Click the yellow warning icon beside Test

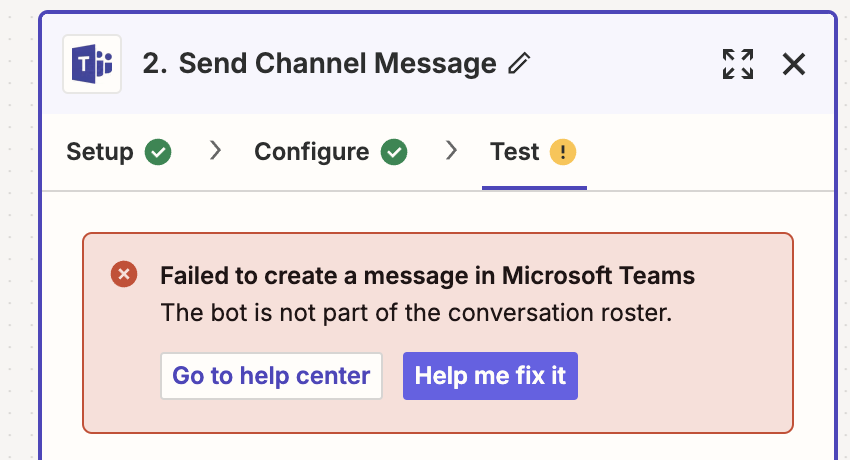click(x=563, y=152)
